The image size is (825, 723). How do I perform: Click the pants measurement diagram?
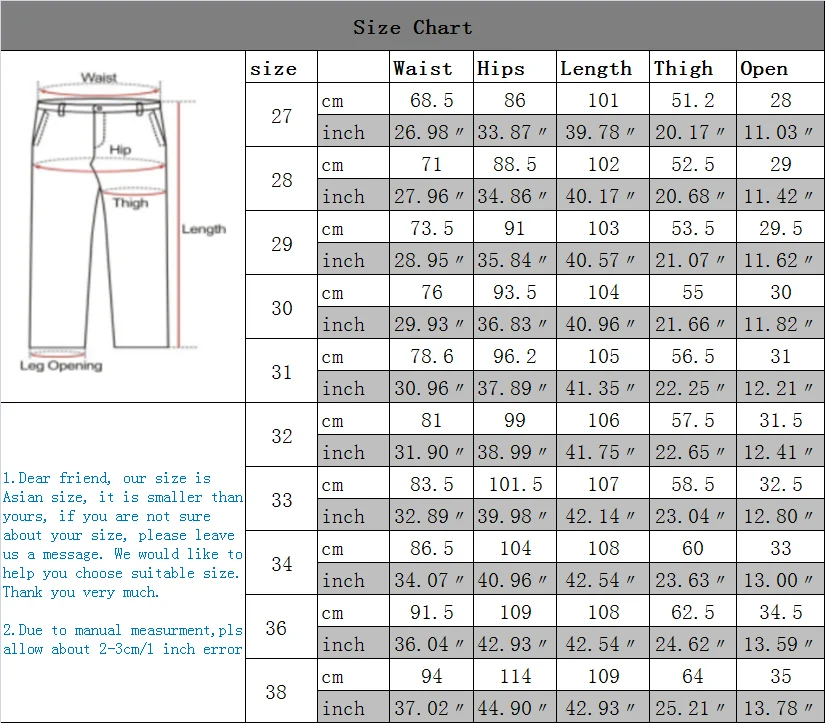pyautogui.click(x=123, y=222)
